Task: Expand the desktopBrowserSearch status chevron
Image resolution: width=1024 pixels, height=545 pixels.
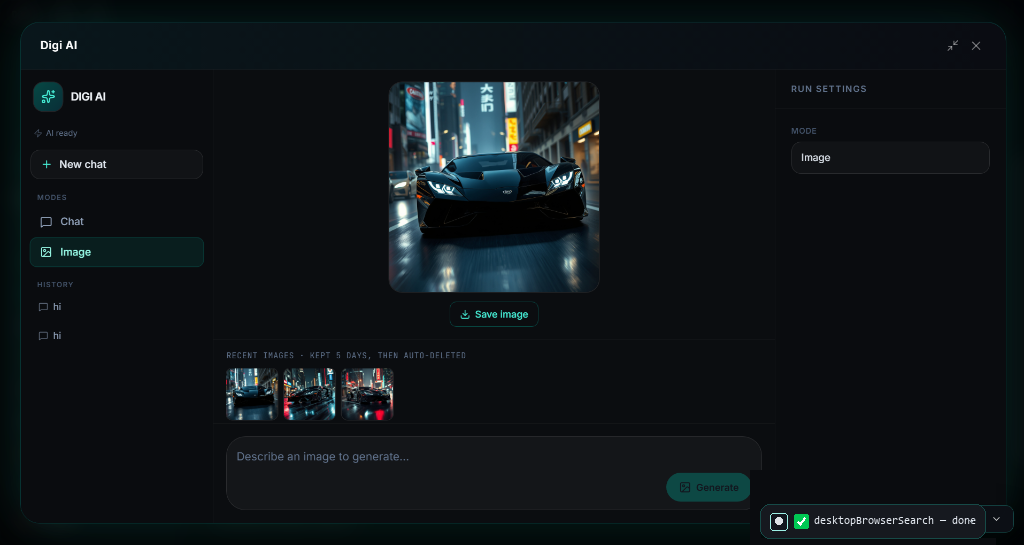Action: click(x=997, y=520)
